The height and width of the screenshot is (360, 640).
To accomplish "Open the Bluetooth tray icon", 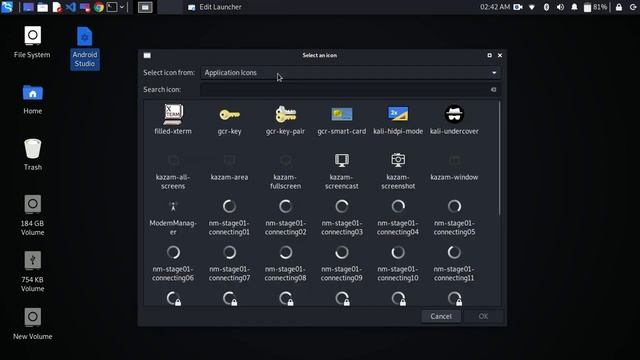I will 546,7.
